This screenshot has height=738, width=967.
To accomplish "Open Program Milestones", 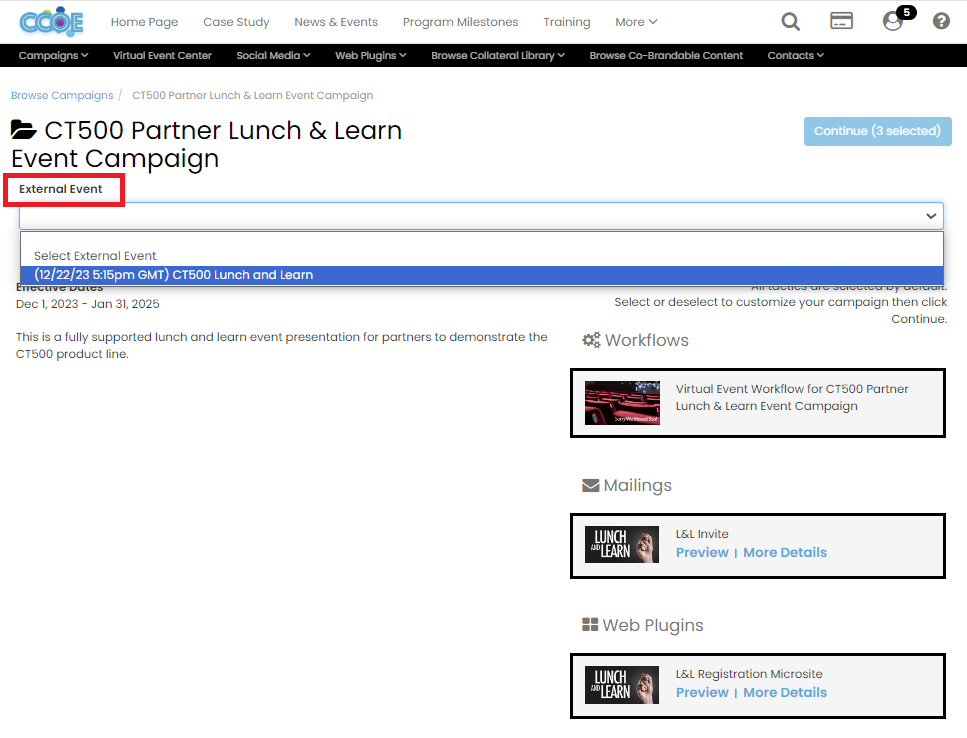I will click(460, 22).
